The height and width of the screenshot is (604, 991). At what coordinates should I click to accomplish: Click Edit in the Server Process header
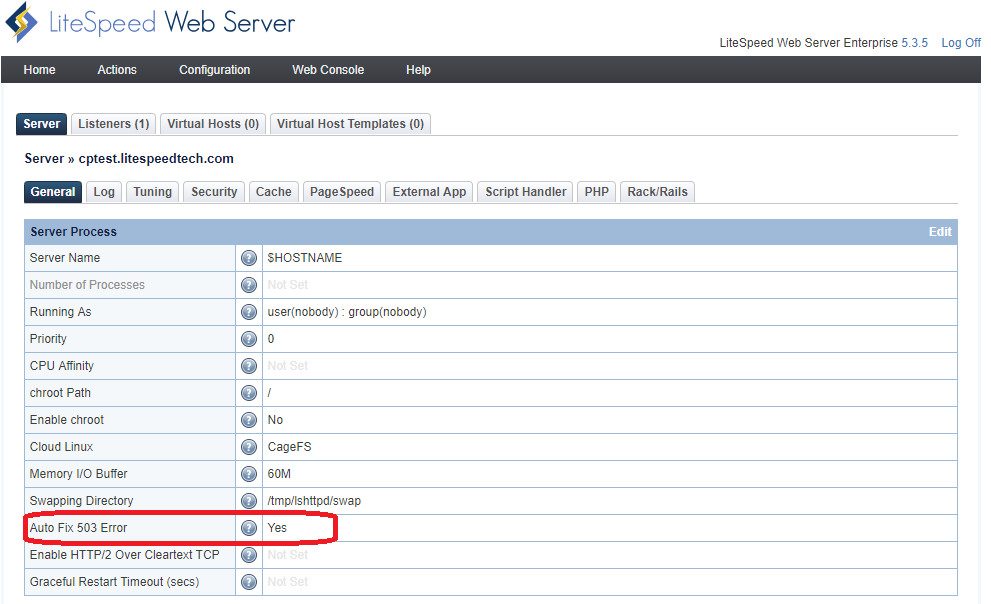pos(939,231)
